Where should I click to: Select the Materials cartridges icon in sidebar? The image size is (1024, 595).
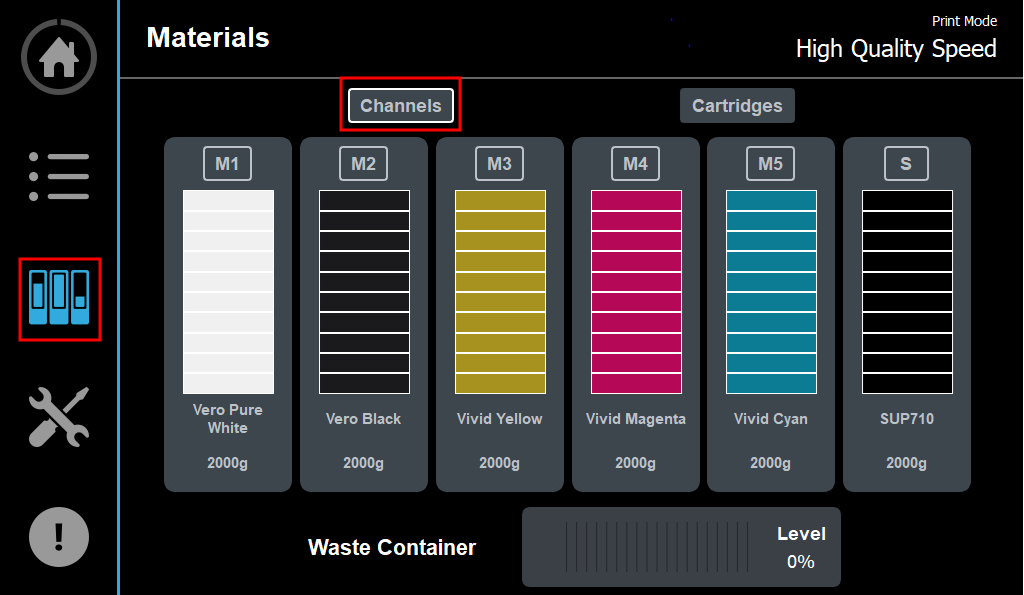59,298
